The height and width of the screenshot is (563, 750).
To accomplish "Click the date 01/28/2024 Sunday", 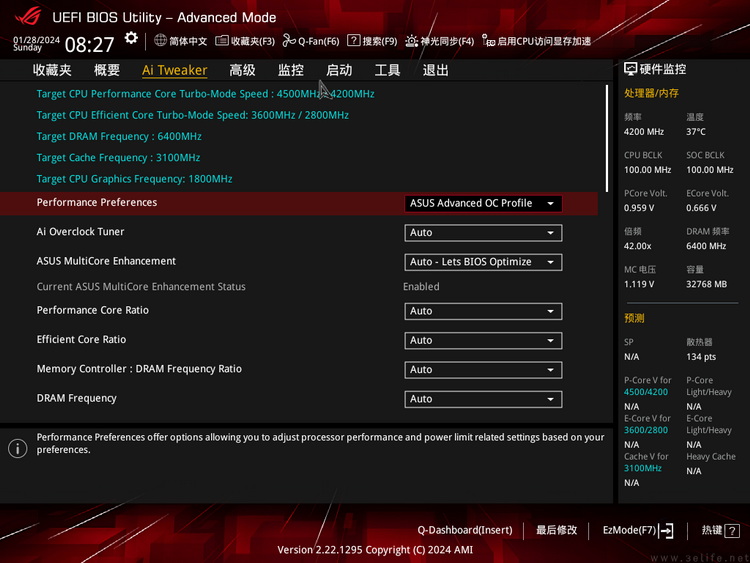I will [x=36, y=44].
